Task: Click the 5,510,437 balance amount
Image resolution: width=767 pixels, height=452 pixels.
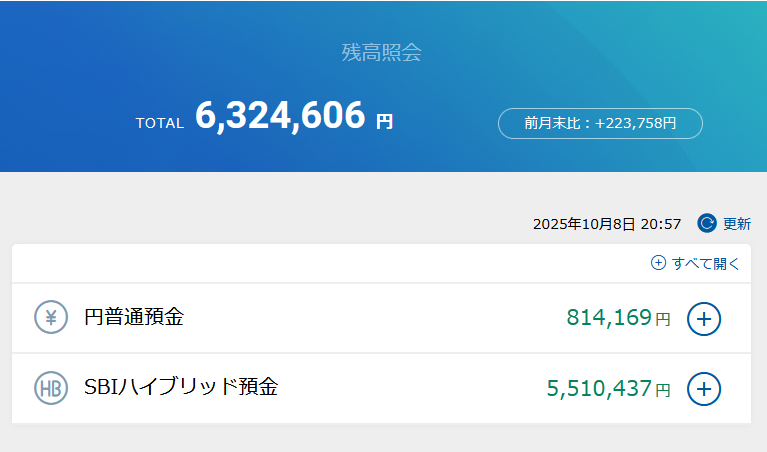Action: coord(599,389)
